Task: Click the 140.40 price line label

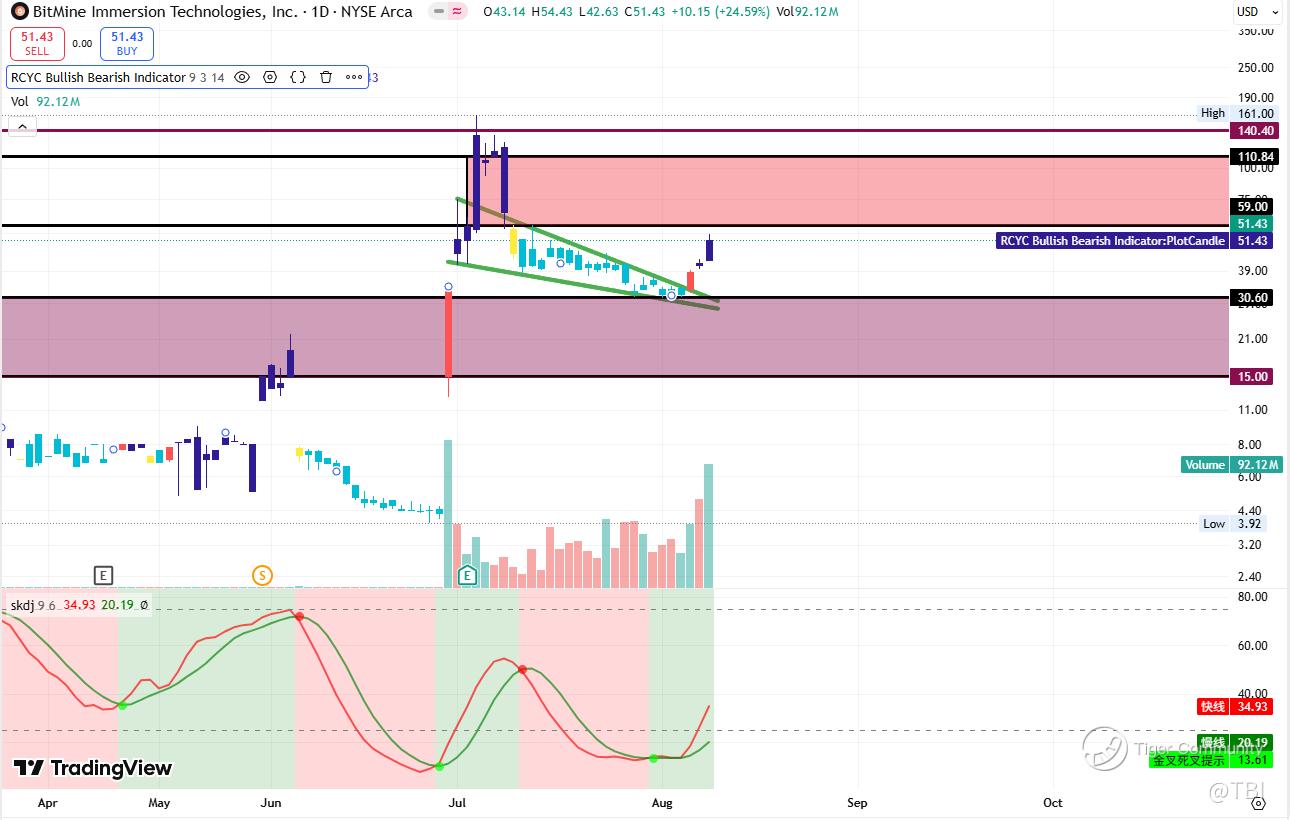Action: point(1254,130)
